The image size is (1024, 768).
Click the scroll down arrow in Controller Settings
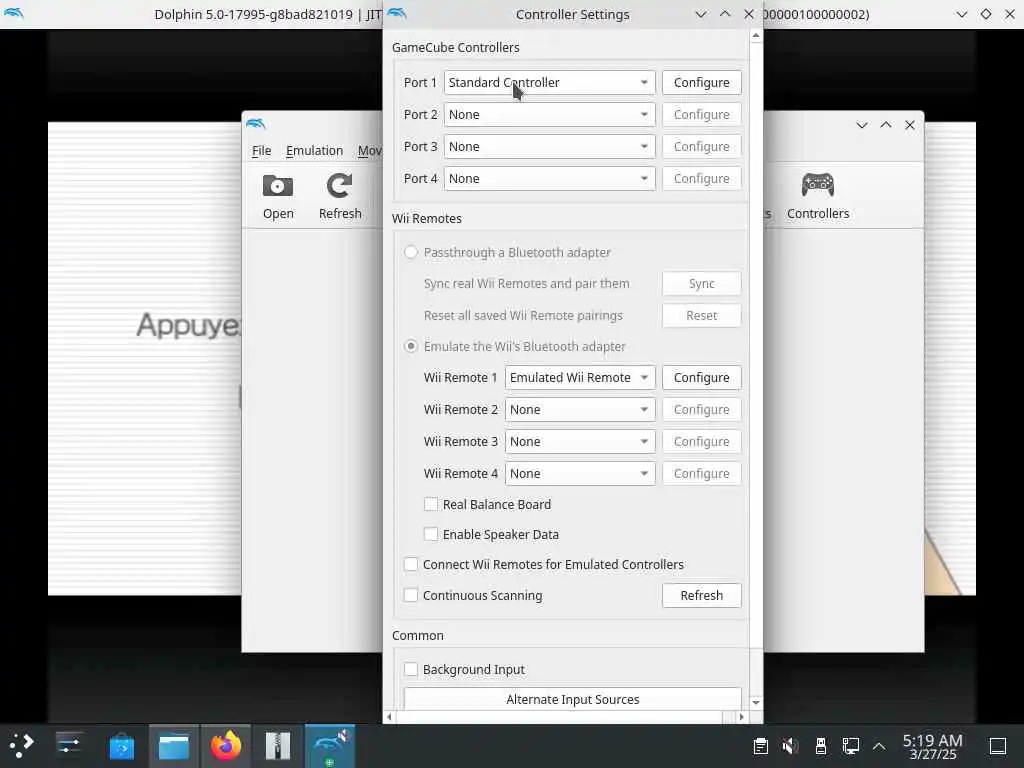pos(756,703)
